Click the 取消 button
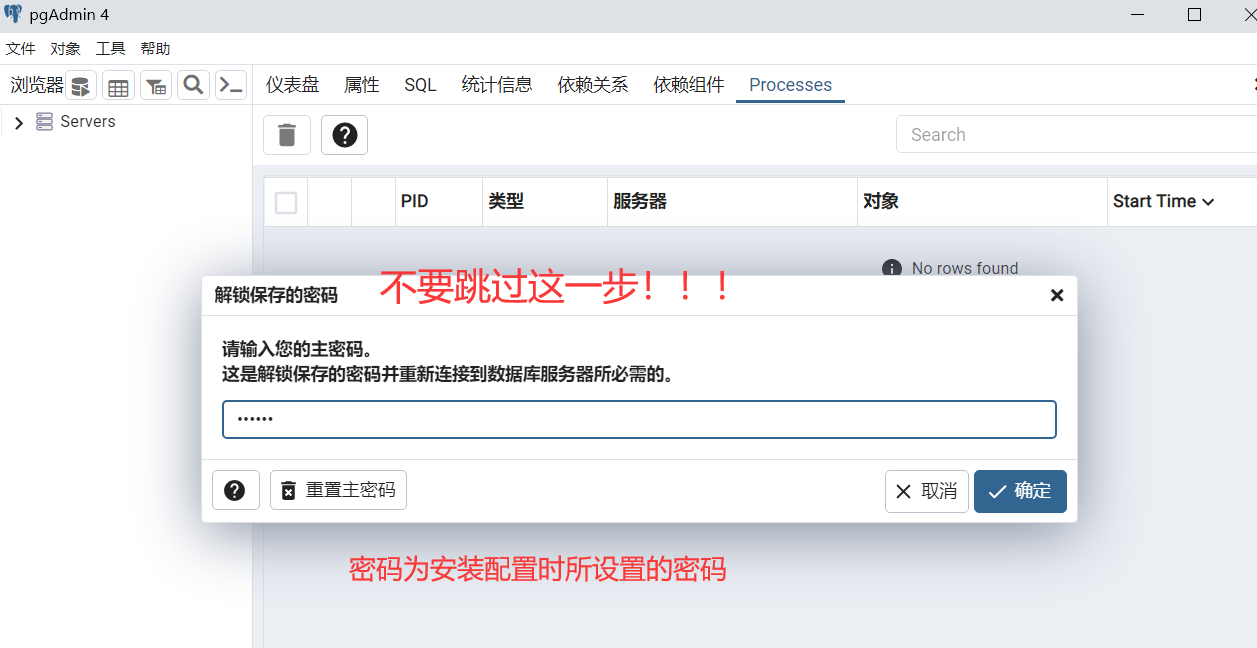This screenshot has height=648, width=1257. (x=927, y=491)
